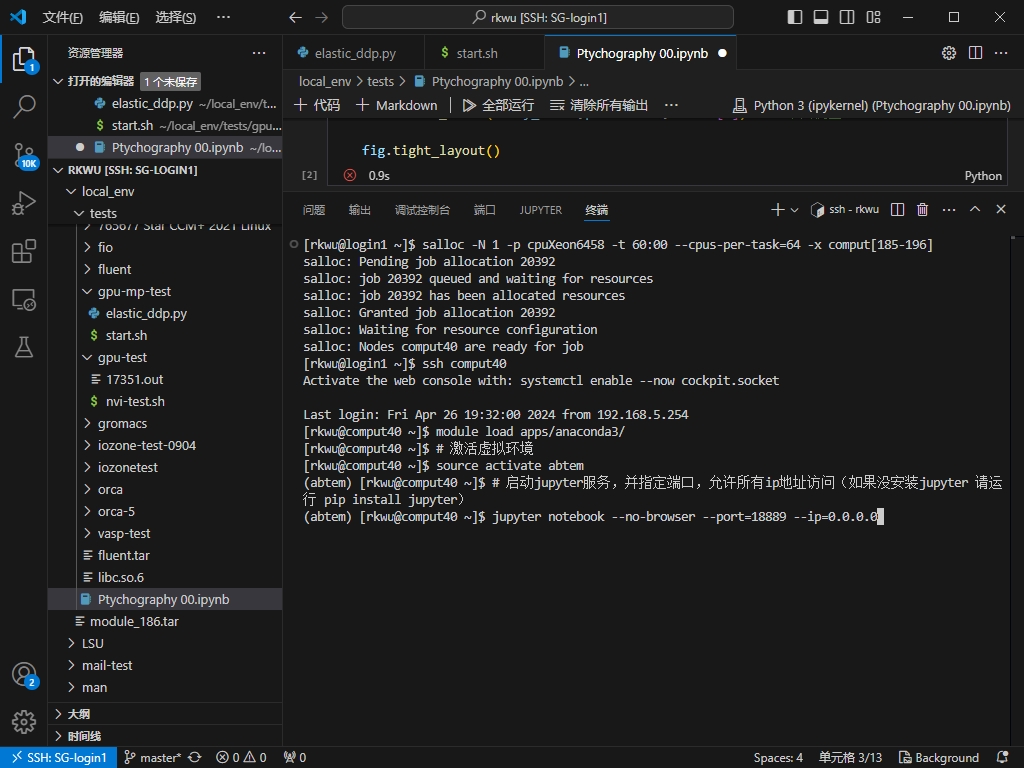Image resolution: width=1024 pixels, height=768 pixels.
Task: Open Customize Layout icon
Action: [x=873, y=18]
